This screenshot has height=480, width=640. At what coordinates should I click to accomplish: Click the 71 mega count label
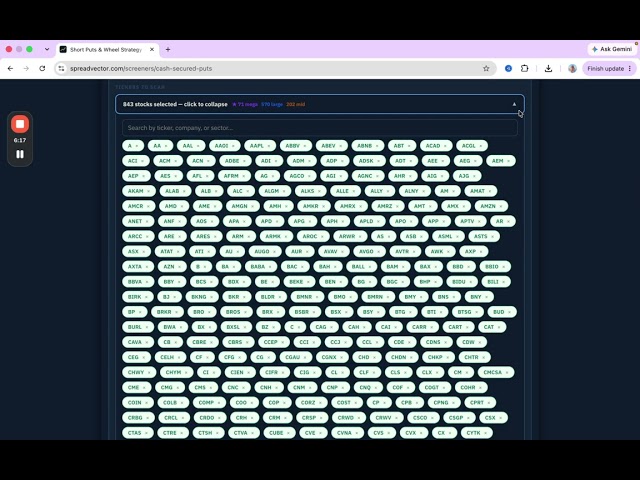[245, 104]
